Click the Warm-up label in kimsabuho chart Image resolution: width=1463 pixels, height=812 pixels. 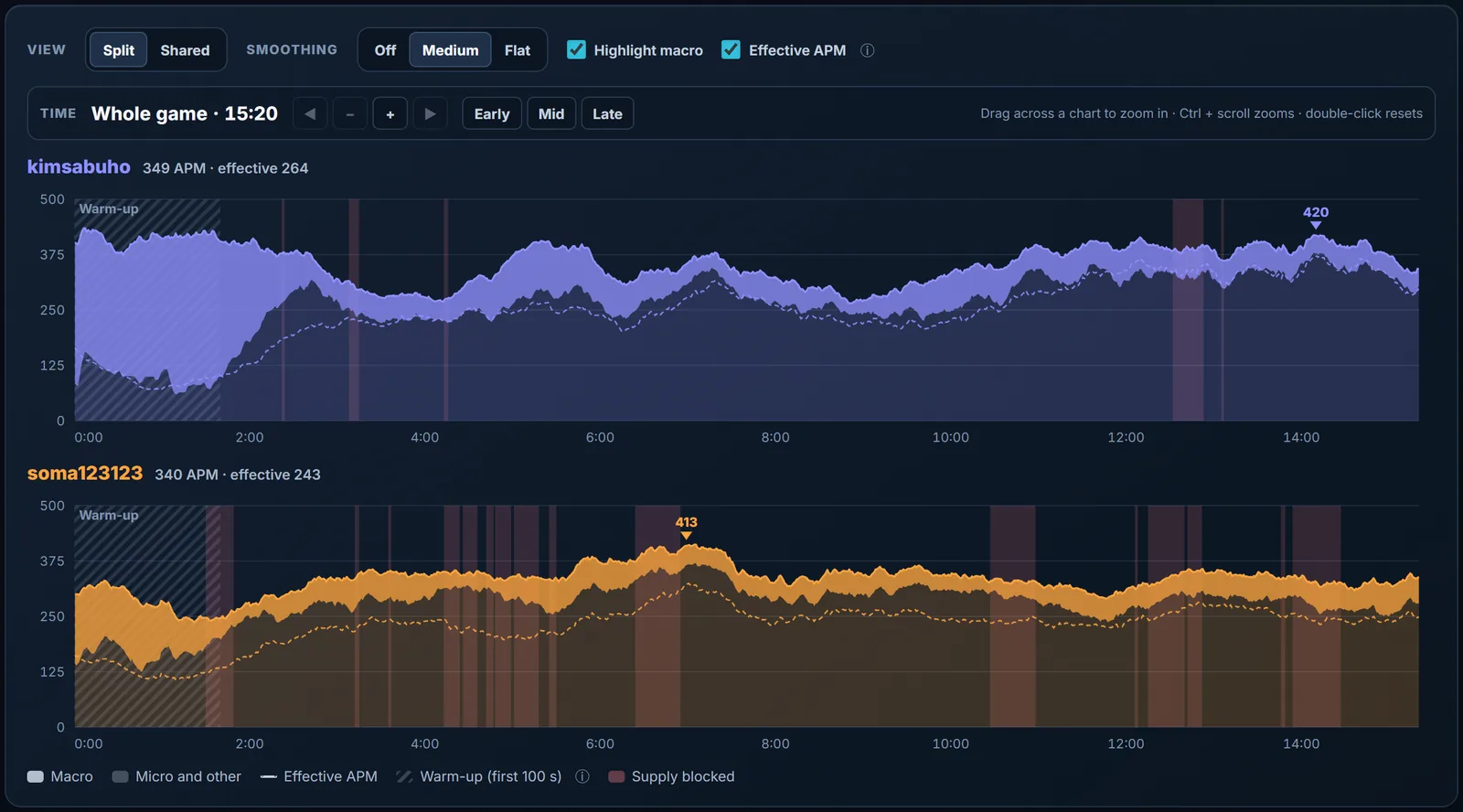(x=109, y=208)
